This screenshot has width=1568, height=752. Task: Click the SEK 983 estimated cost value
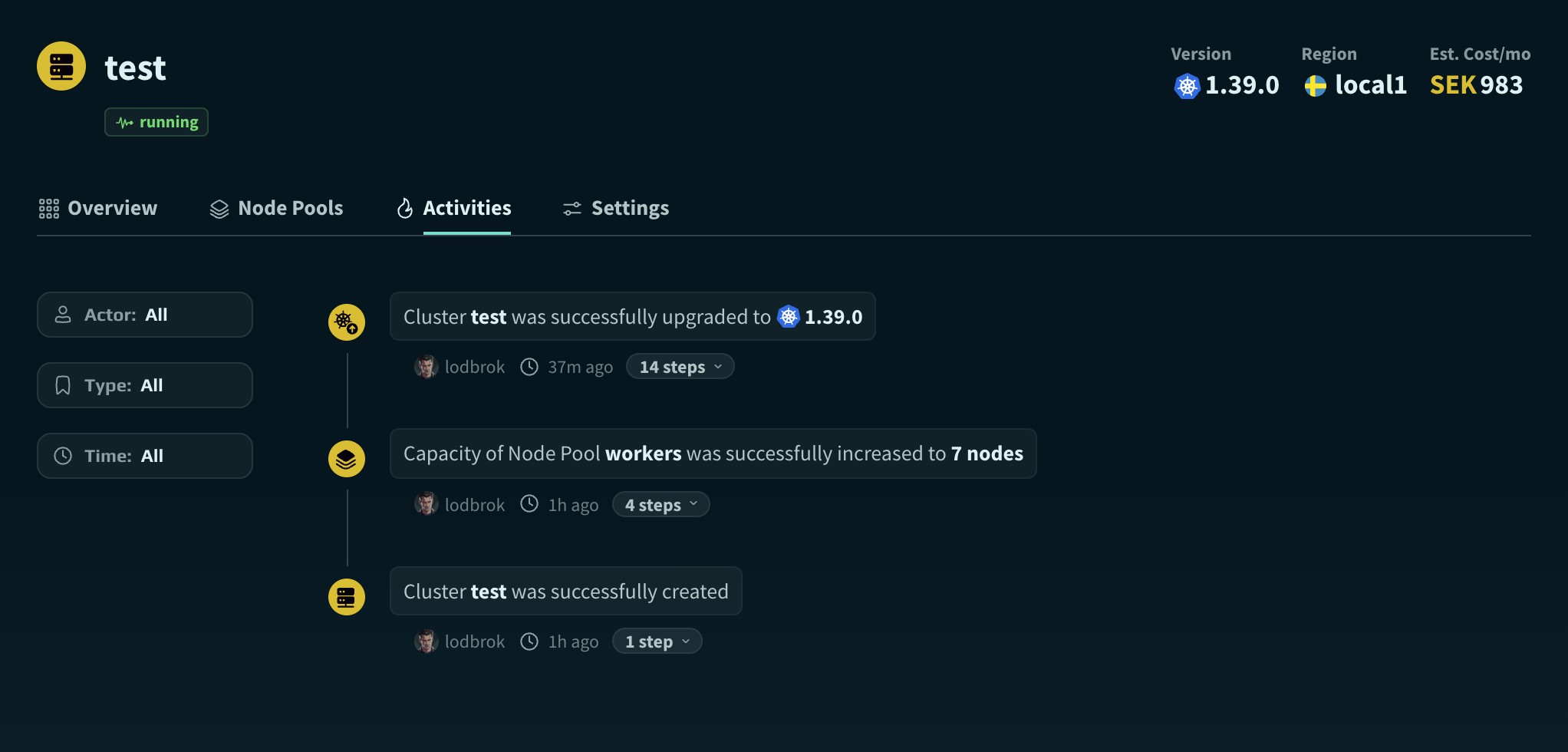tap(1476, 85)
